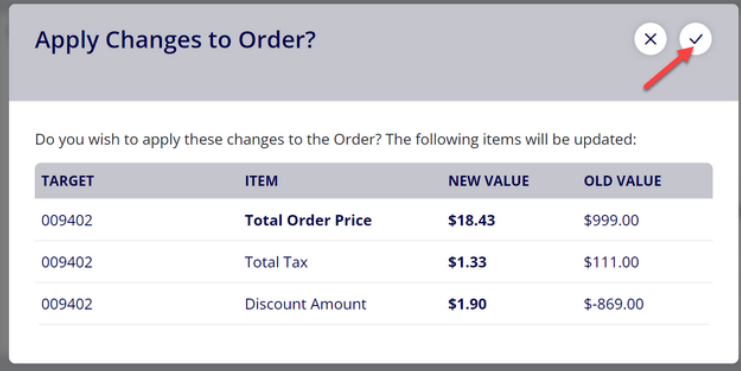
Task: Click the Apply Changes to Order? title
Action: [175, 40]
